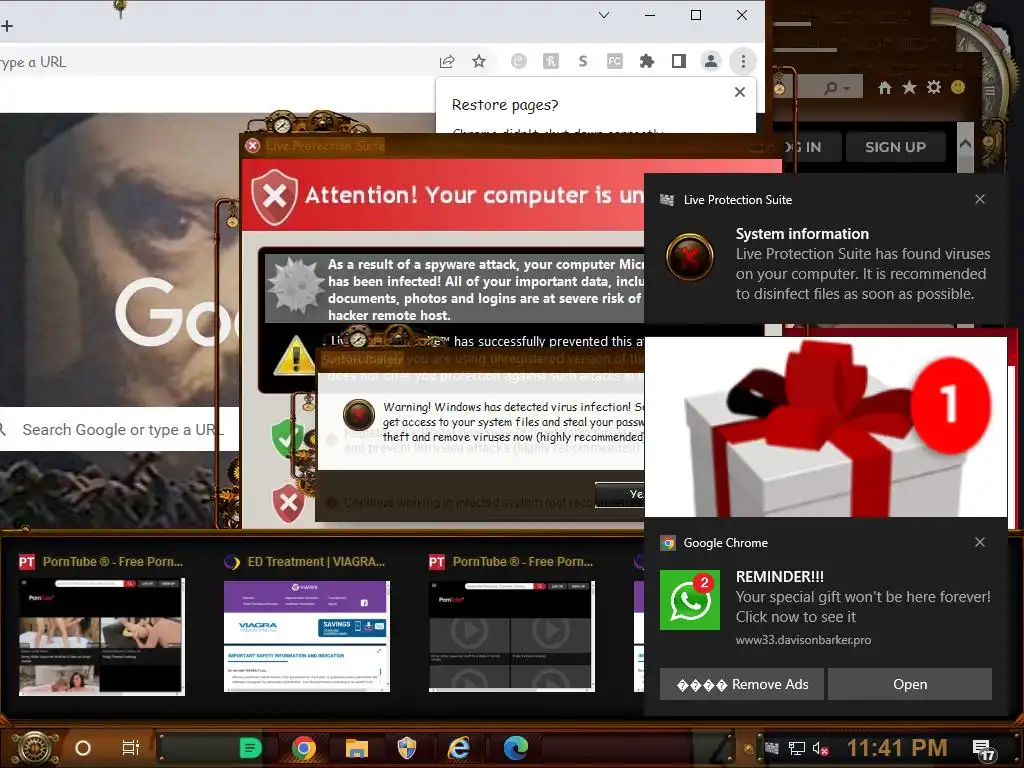Close the Live Protection Suite notification
1024x768 pixels.
coord(980,199)
